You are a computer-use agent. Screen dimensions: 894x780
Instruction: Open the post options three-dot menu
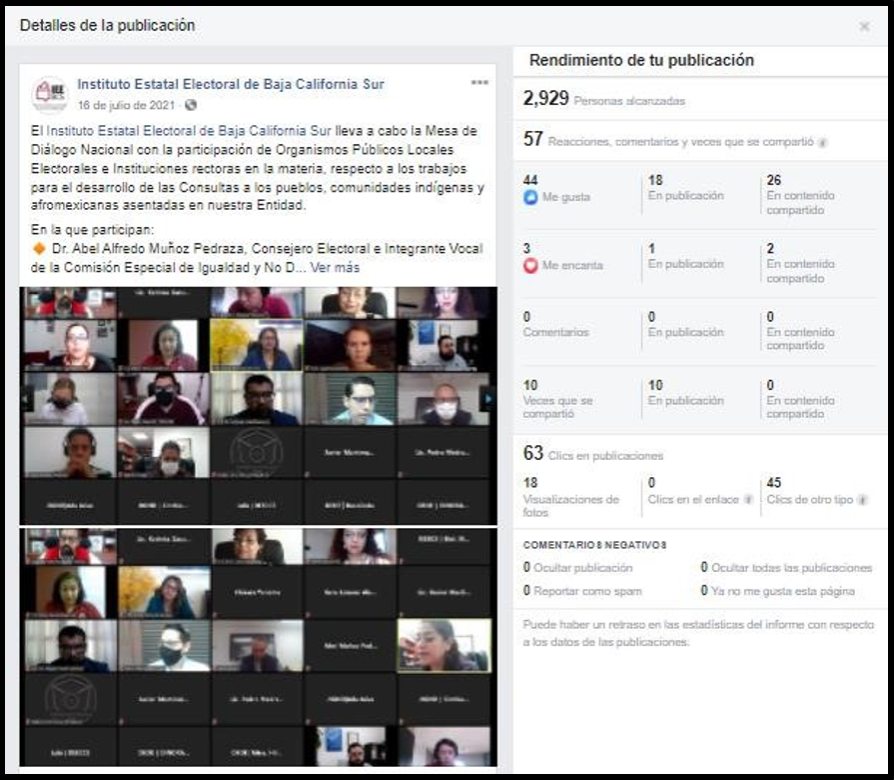480,82
